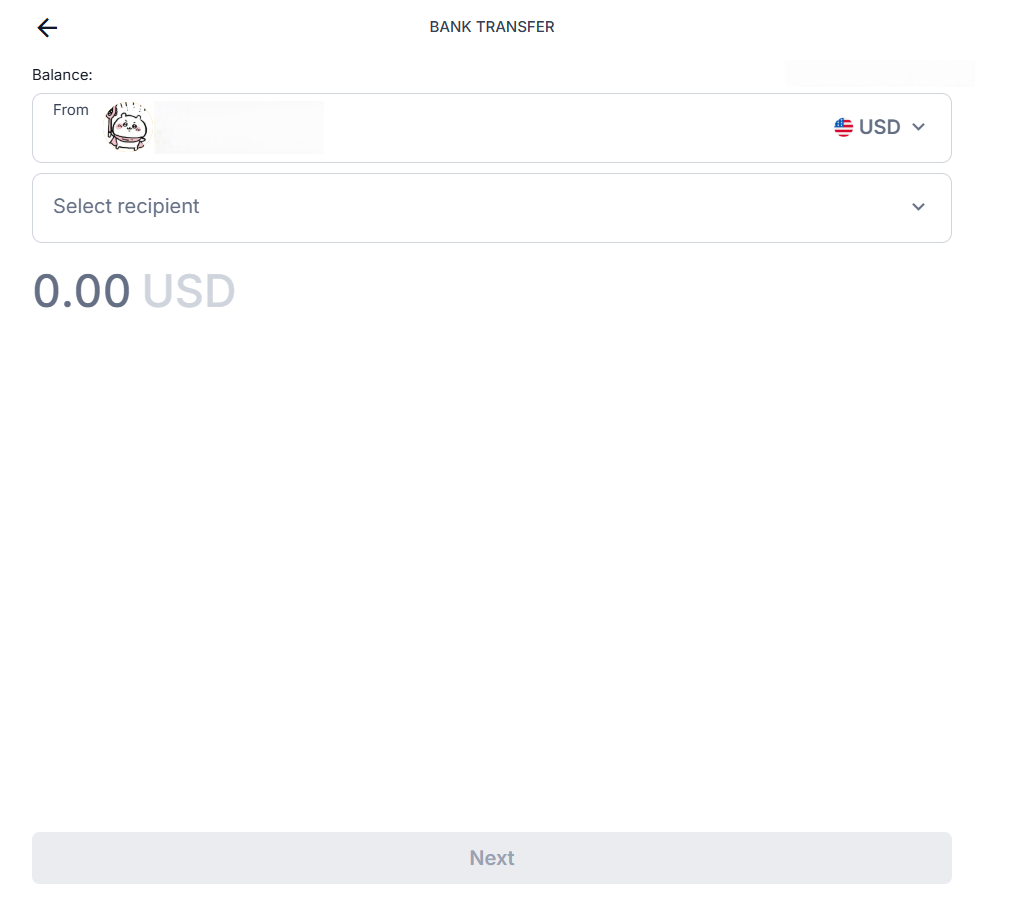
Task: Select the blurred account name beside avatar
Action: (239, 127)
